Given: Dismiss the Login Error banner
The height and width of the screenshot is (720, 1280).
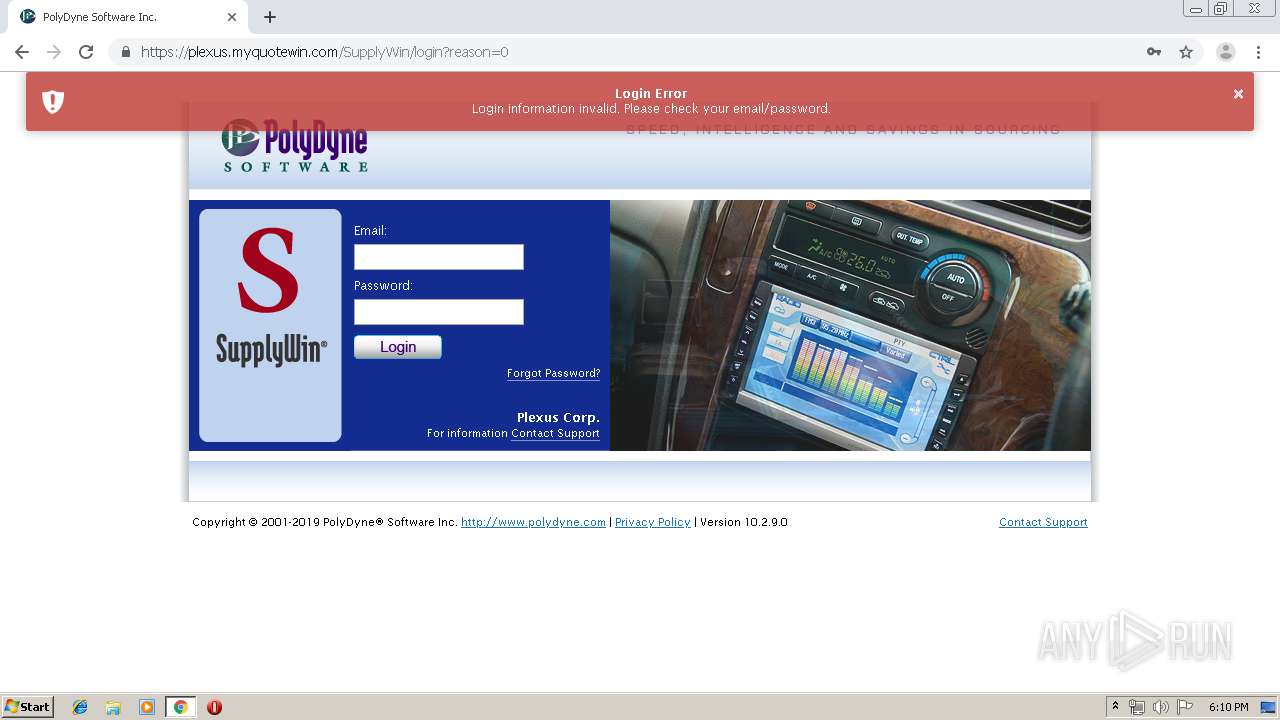Looking at the screenshot, I should 1238,94.
